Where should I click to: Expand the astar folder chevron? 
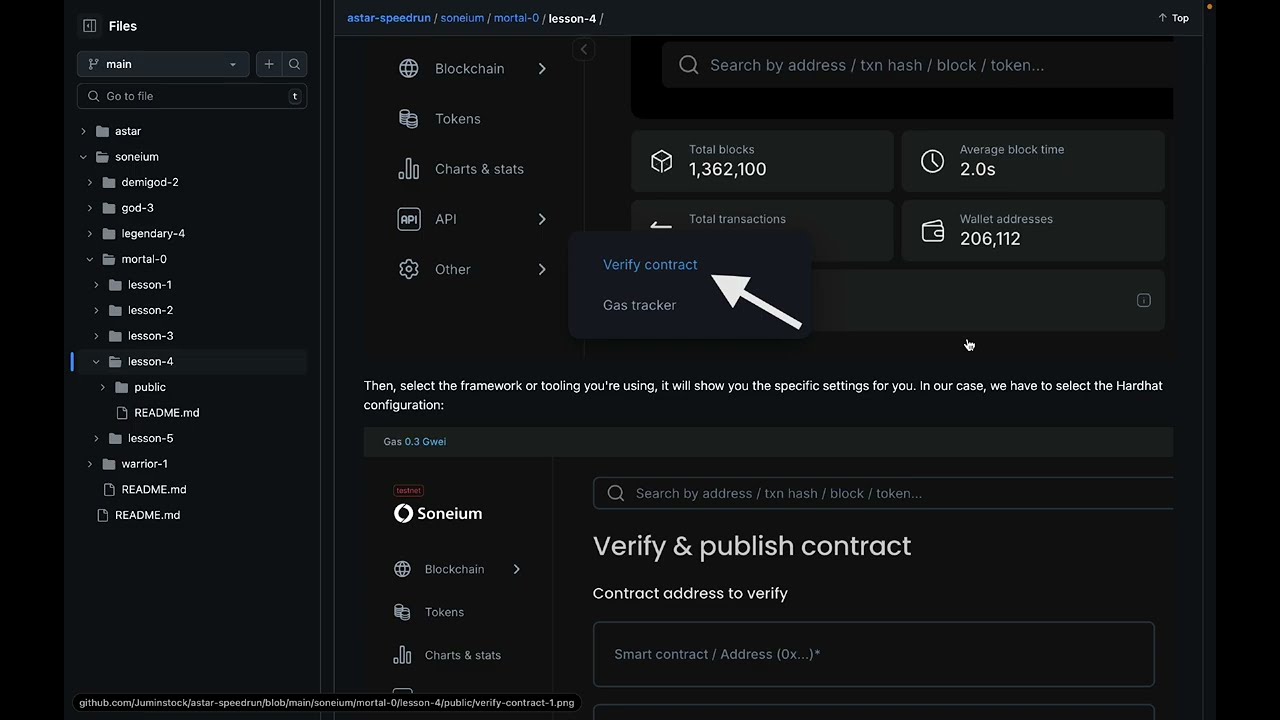(84, 131)
